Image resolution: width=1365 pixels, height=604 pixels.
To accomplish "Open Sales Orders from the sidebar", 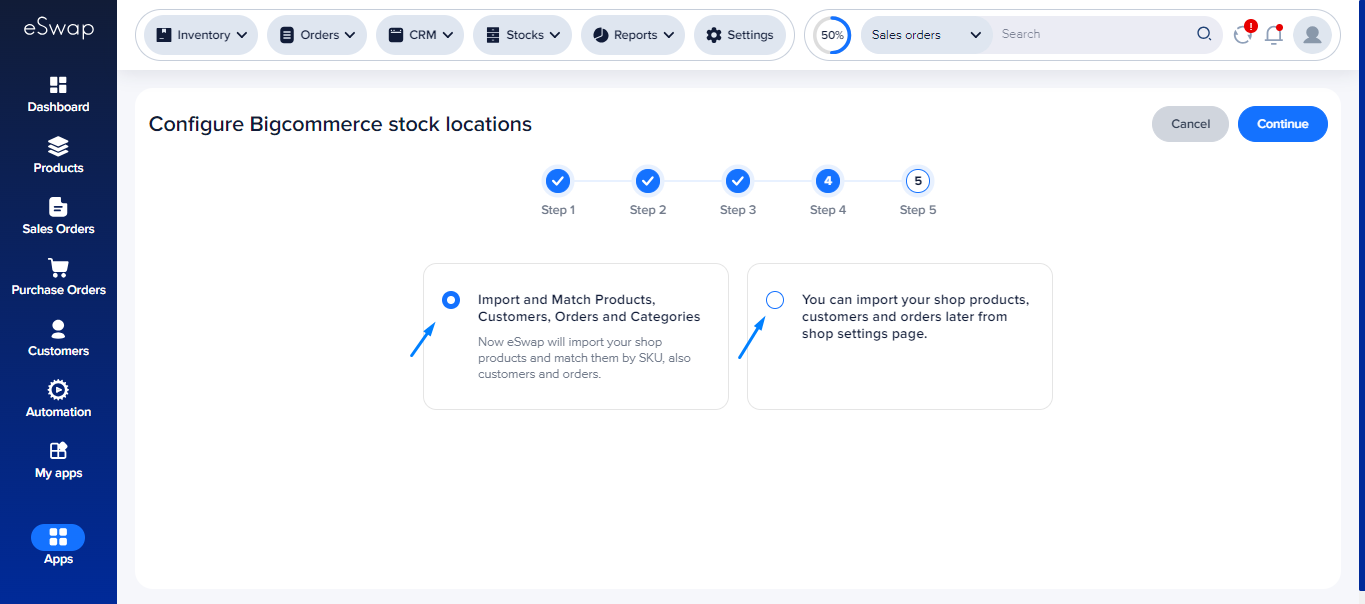I will (x=58, y=208).
